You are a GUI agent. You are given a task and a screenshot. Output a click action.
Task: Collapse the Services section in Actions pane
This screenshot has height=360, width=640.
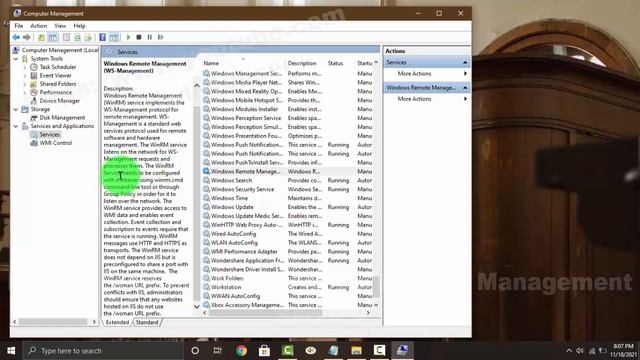(x=465, y=62)
